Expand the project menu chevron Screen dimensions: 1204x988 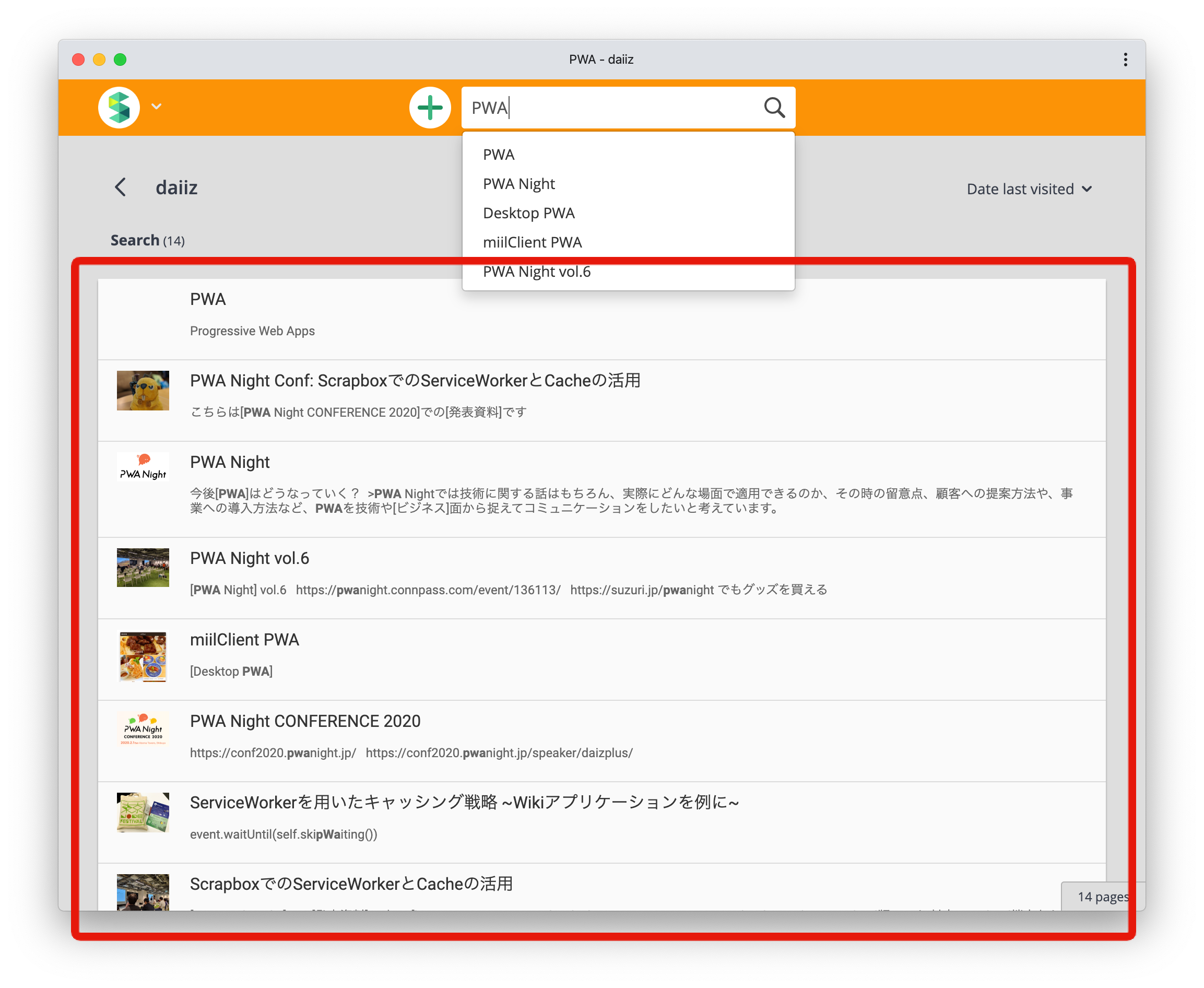tap(157, 107)
